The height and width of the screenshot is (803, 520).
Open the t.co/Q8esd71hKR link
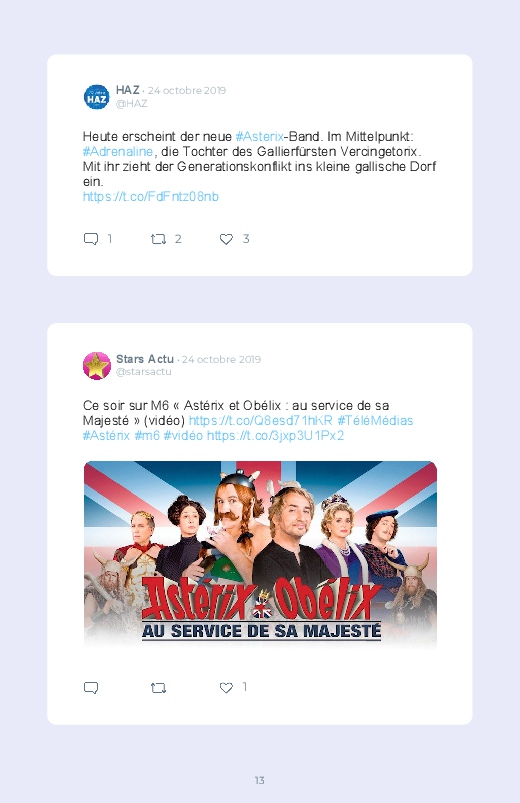(261, 420)
